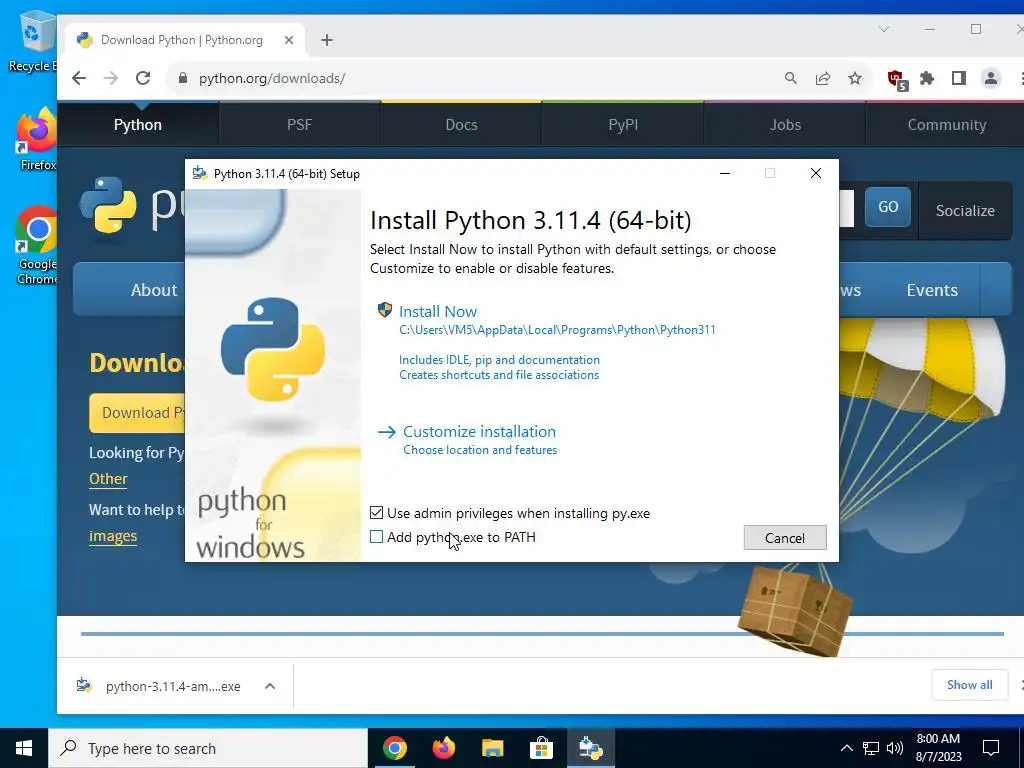Open Windows Start menu
Screen dimensions: 1024x768
point(24,748)
